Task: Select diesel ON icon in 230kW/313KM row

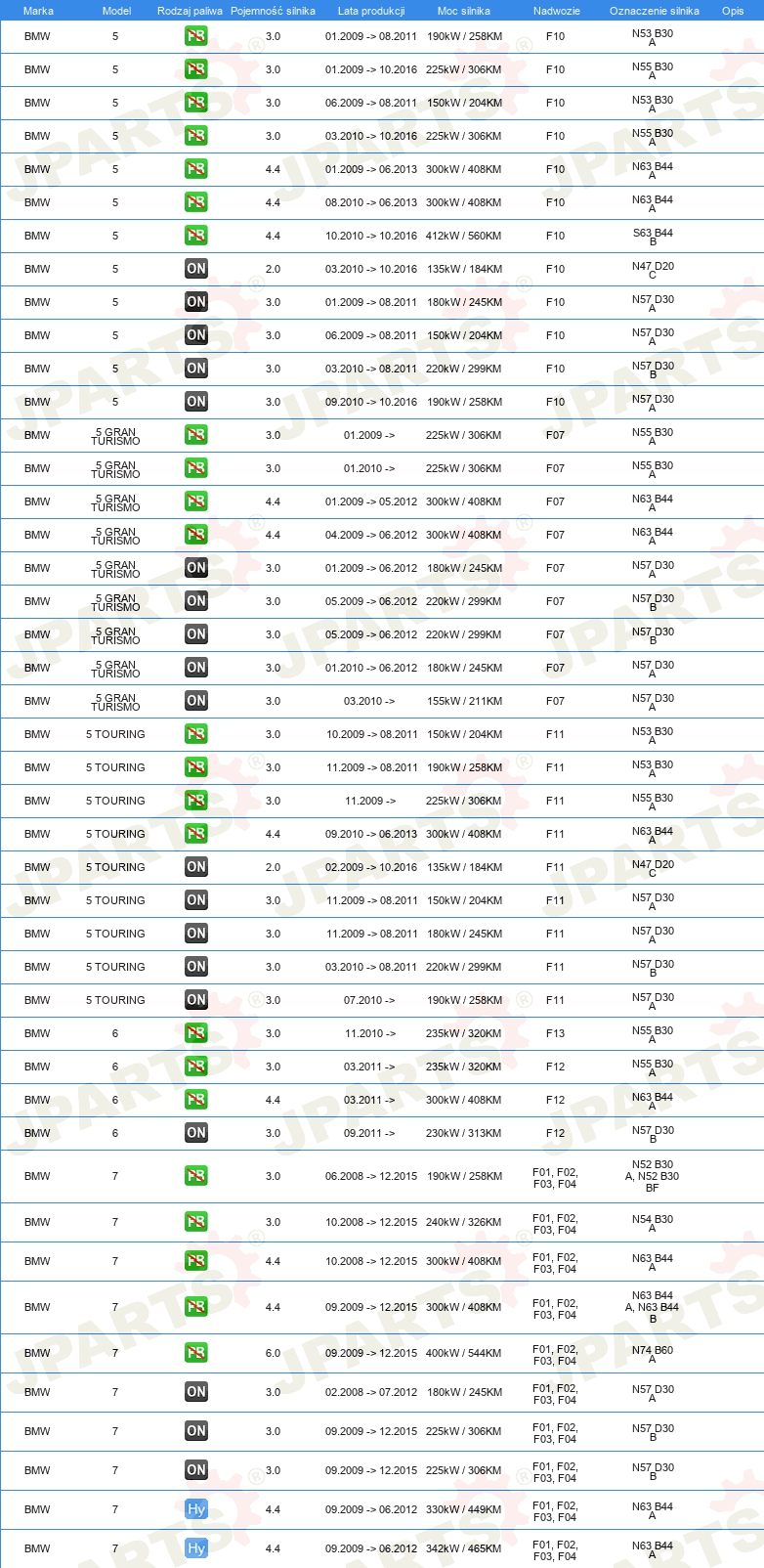Action: pos(196,1133)
